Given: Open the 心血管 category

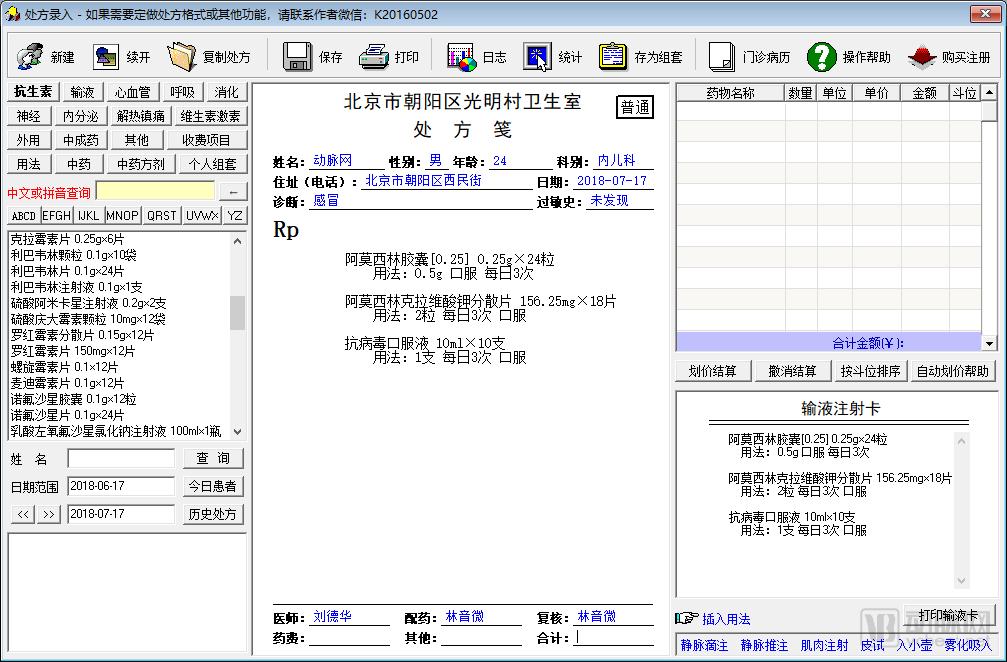Looking at the screenshot, I should 132,92.
